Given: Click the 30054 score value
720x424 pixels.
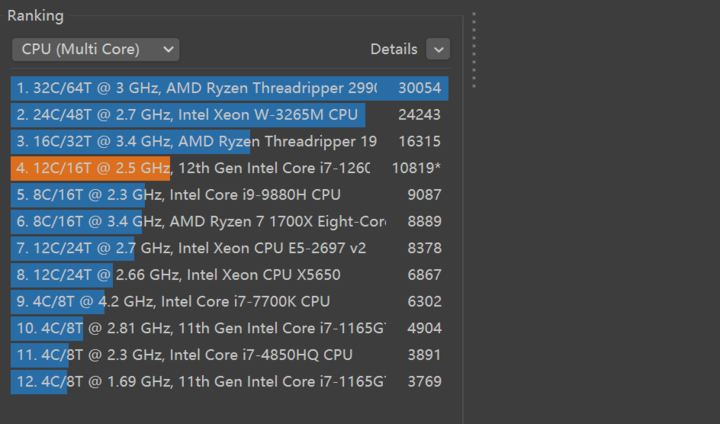Looking at the screenshot, I should click(419, 88).
